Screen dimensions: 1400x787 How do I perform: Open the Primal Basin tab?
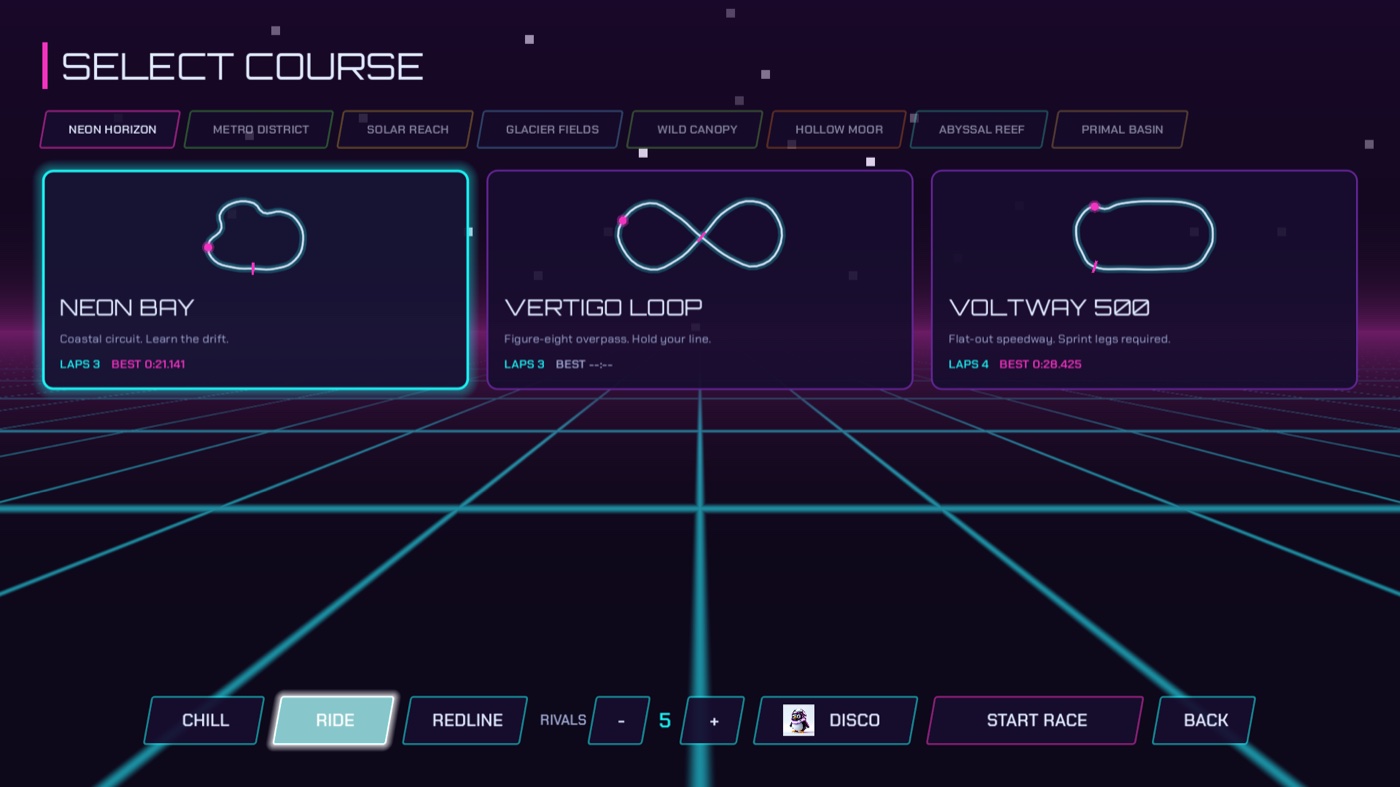1121,129
